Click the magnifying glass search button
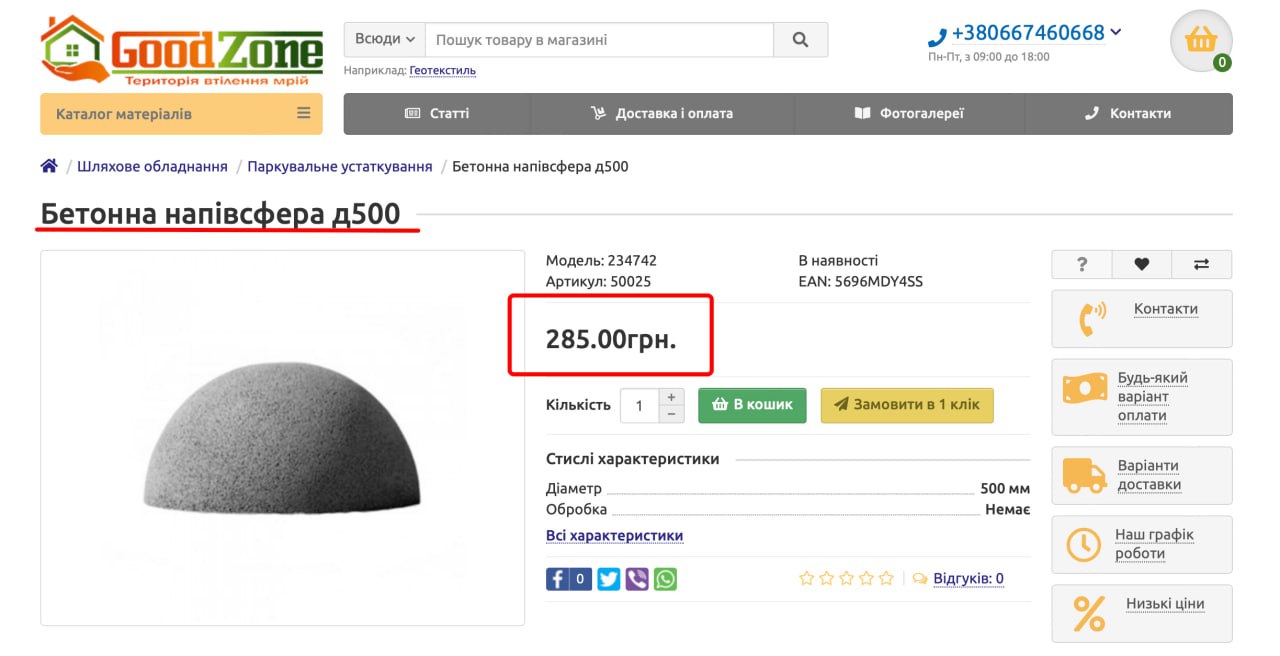Image resolution: width=1280 pixels, height=656 pixels. click(800, 40)
